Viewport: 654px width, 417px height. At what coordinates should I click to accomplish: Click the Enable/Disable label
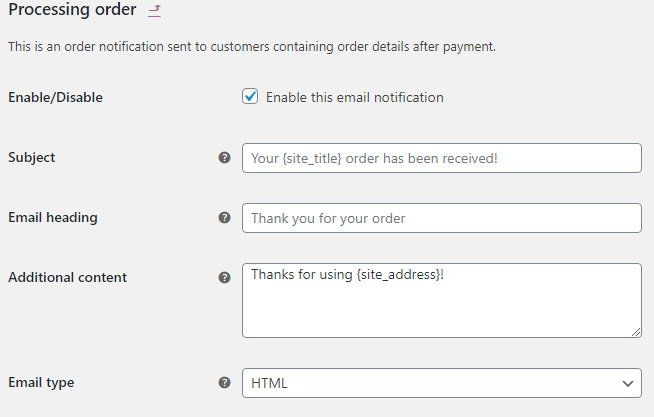55,97
